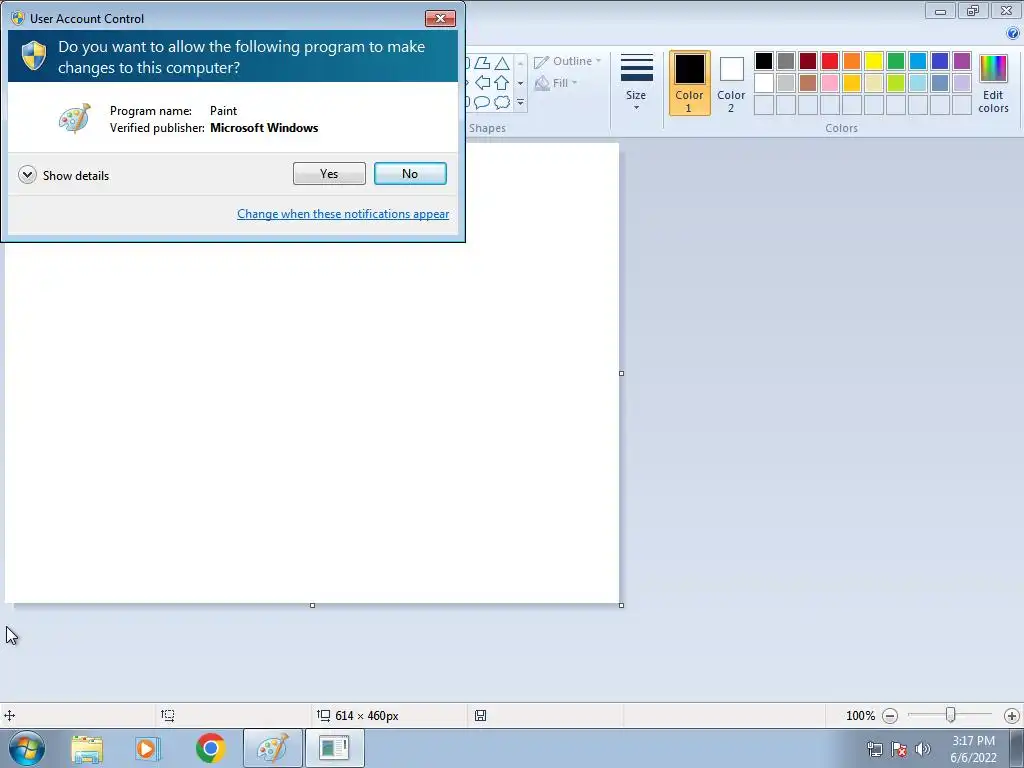Click the UAC shield icon in dialog header
Screen dimensions: 1024x768
coord(33,56)
